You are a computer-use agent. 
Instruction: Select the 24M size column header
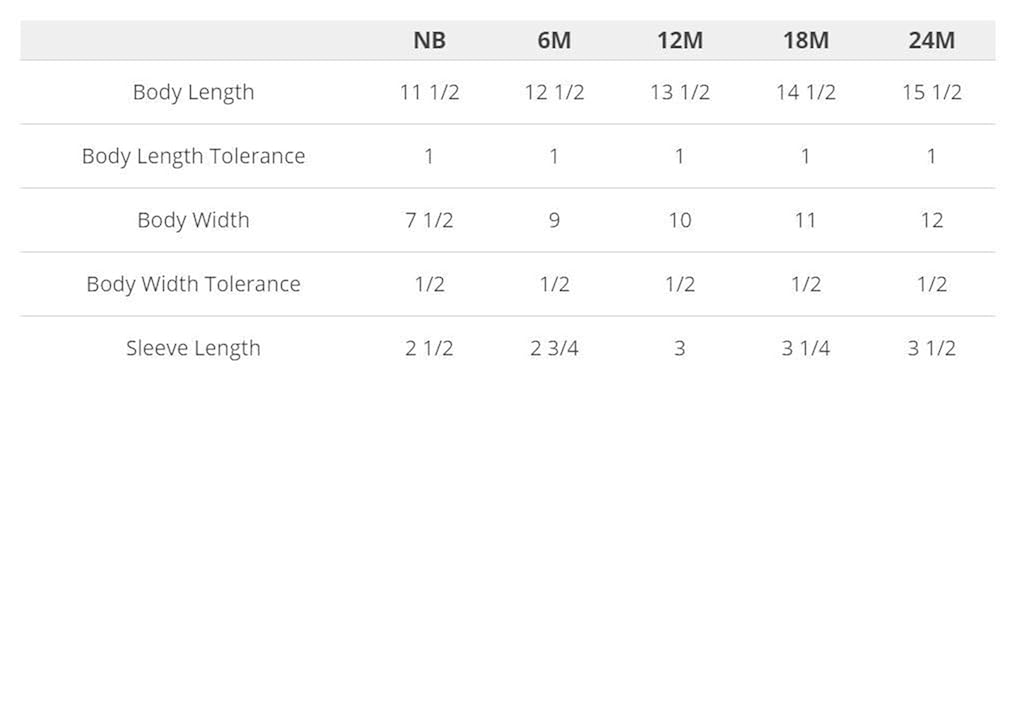931,41
